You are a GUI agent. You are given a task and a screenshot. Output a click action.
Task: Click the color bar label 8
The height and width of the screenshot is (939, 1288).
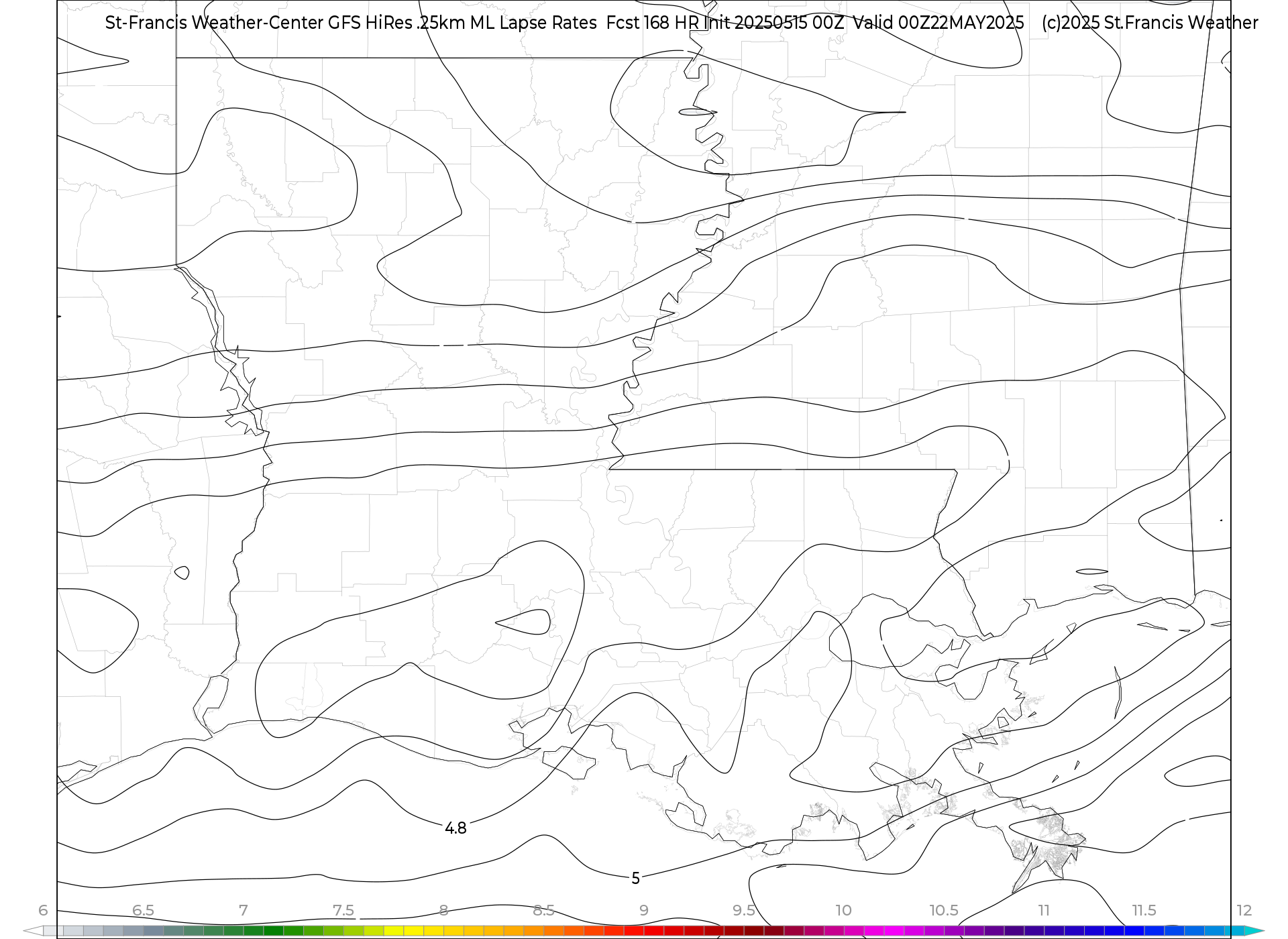point(443,910)
